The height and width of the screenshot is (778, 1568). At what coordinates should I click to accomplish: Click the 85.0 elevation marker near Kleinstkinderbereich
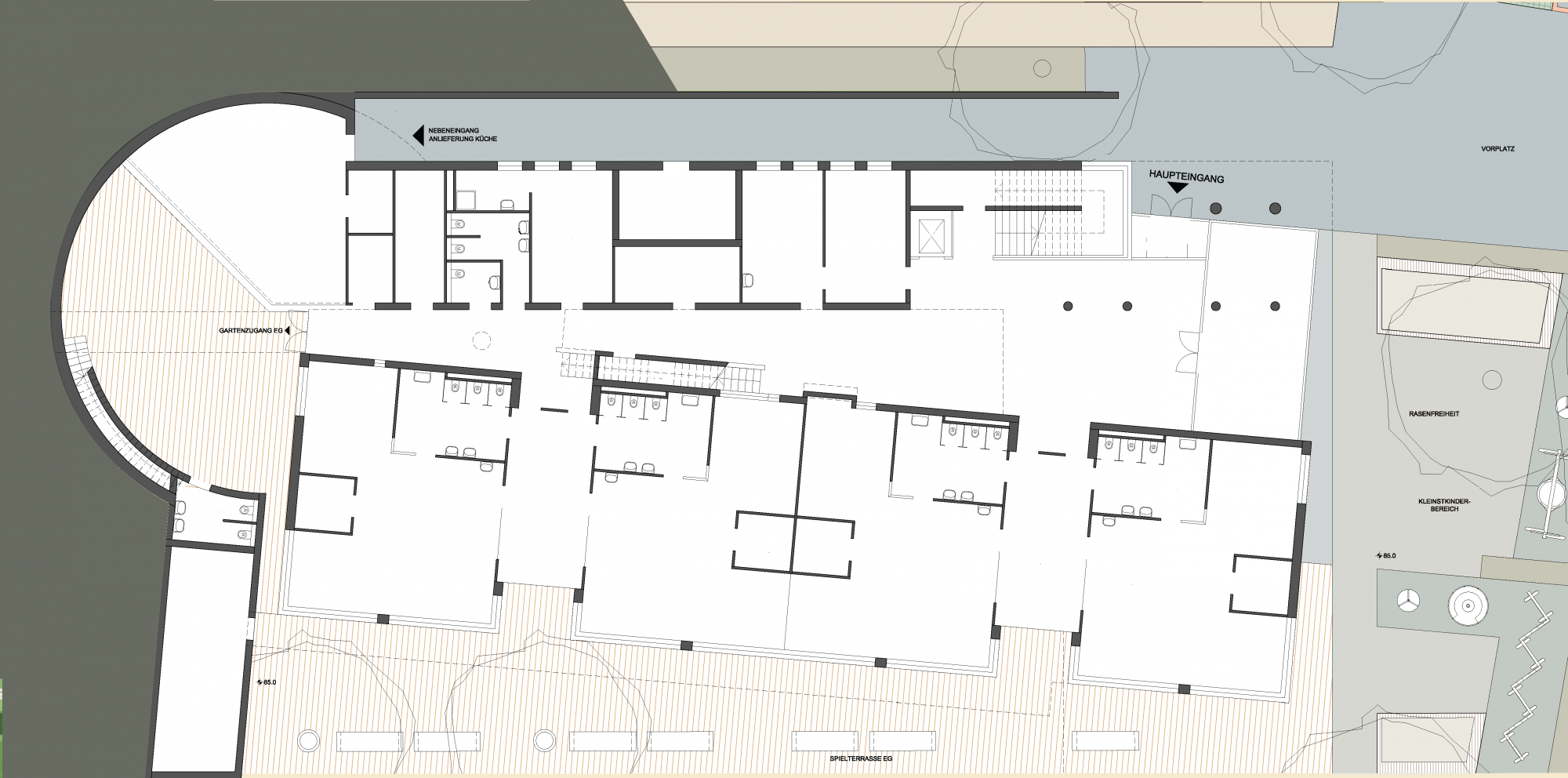click(x=1386, y=556)
